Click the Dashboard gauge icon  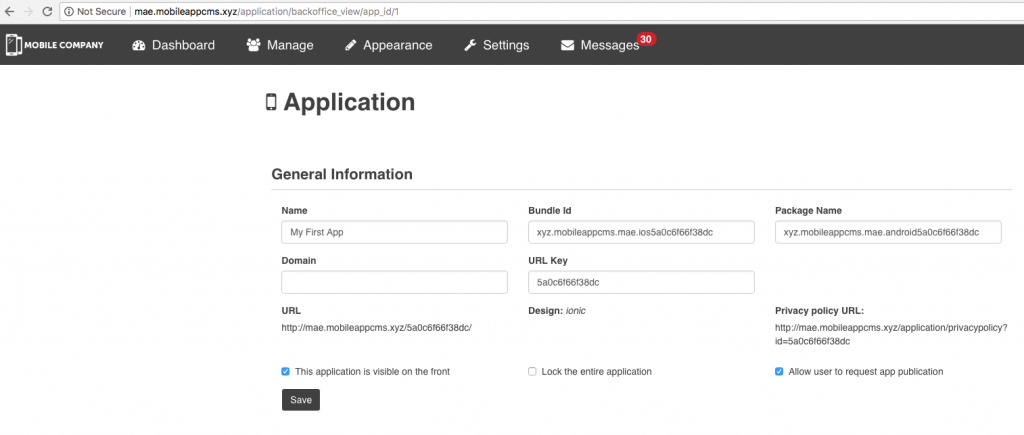(x=139, y=45)
